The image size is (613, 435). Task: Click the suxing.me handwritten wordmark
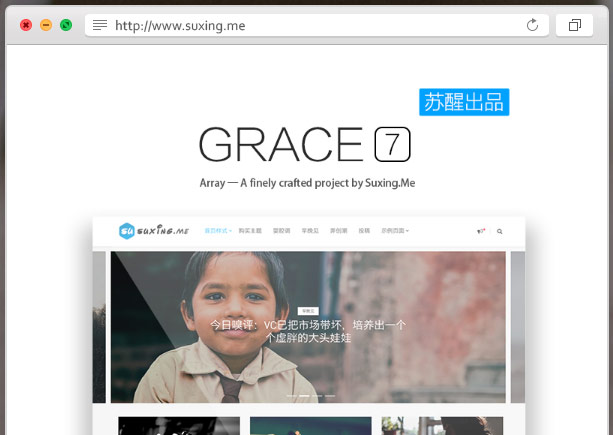(163, 231)
